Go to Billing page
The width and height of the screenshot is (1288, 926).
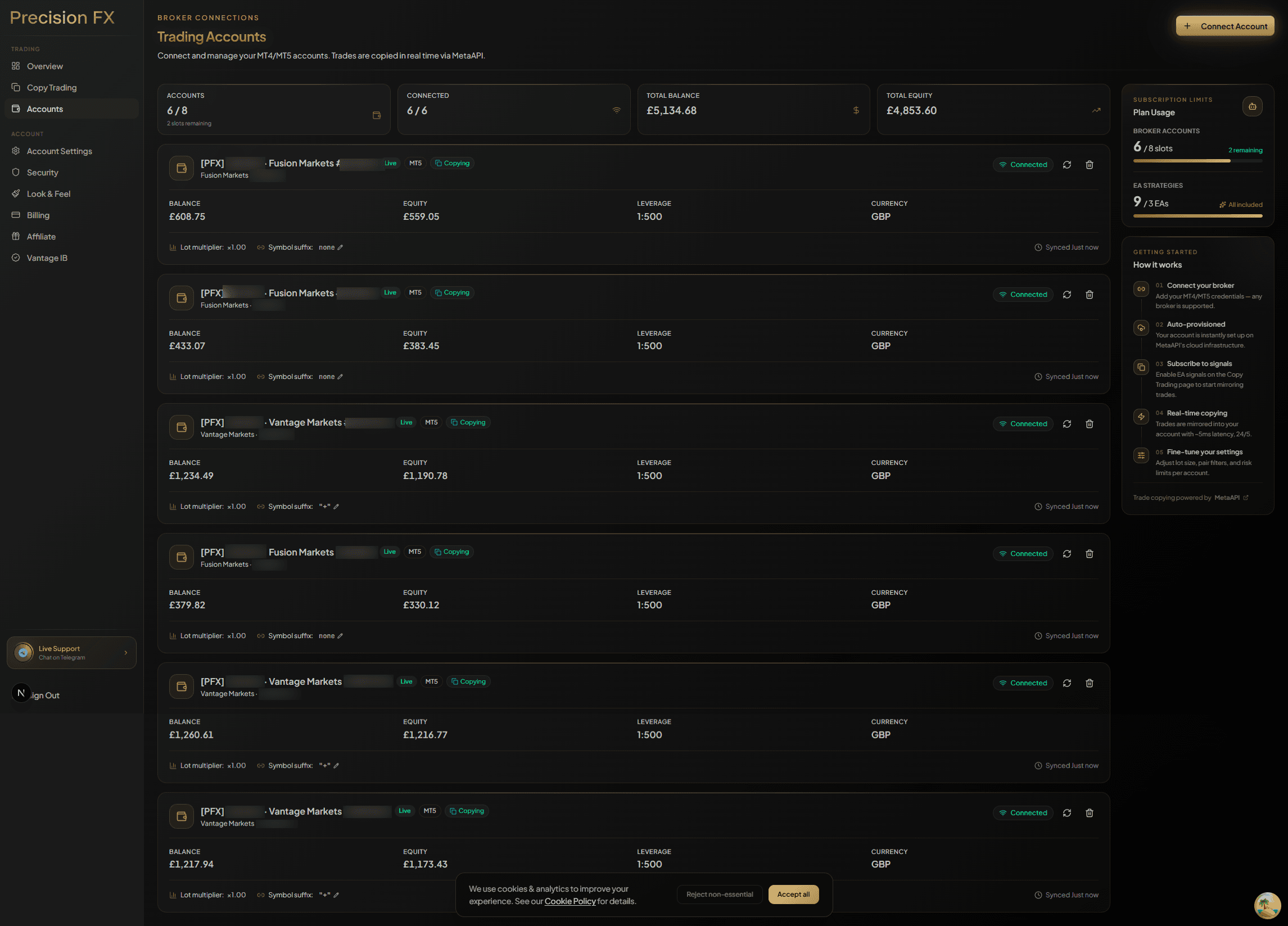click(x=71, y=215)
